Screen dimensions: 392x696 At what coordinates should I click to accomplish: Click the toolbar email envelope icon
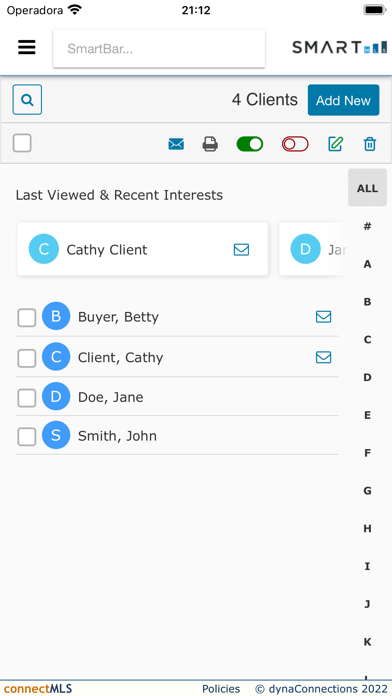[x=176, y=144]
